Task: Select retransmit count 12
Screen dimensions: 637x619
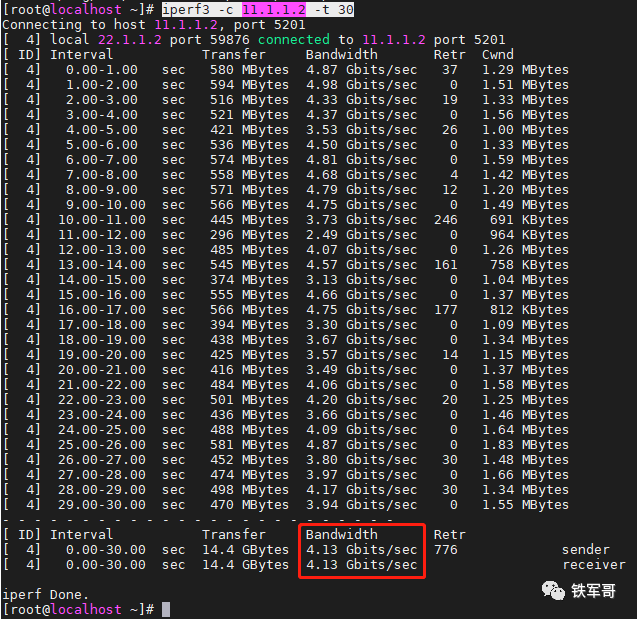Action: tap(450, 190)
